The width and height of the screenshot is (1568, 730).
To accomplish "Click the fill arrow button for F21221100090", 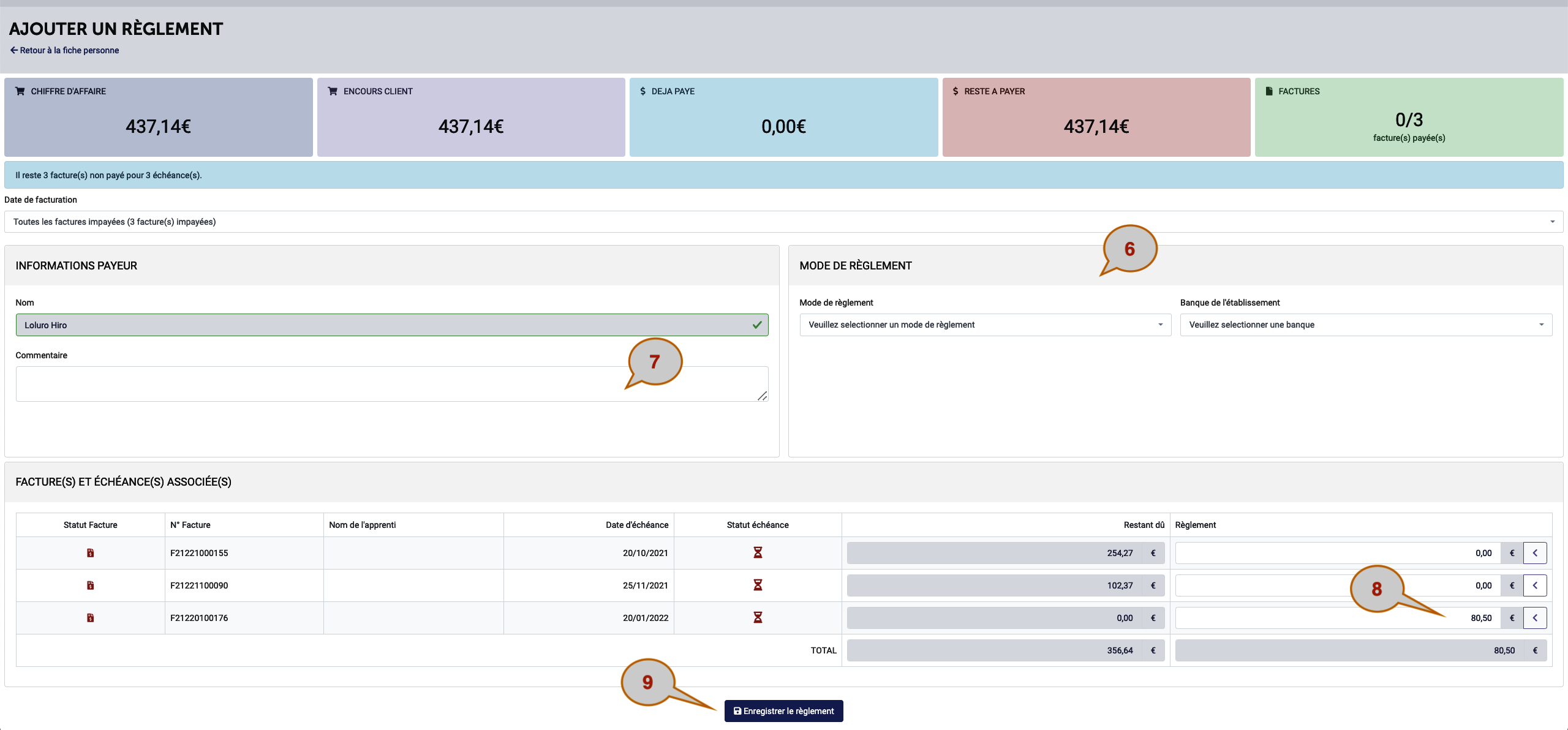I will coord(1535,585).
